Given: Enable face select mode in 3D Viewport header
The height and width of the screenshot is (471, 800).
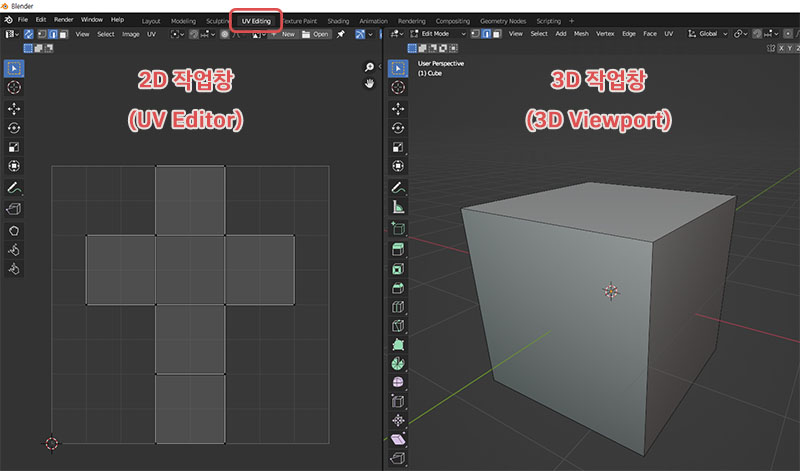Looking at the screenshot, I should pyautogui.click(x=497, y=34).
